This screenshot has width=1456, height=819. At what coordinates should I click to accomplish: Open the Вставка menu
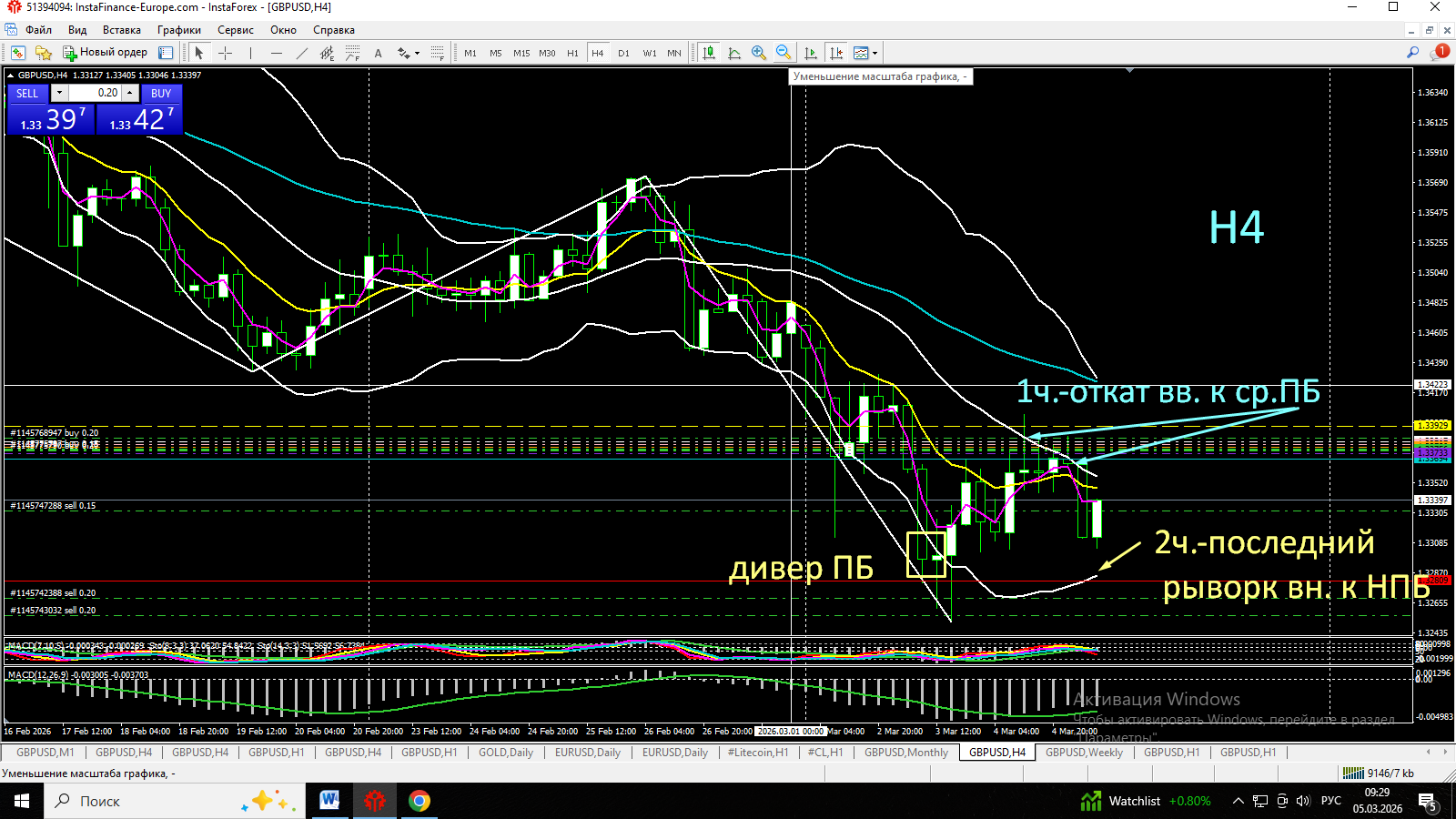click(x=122, y=30)
